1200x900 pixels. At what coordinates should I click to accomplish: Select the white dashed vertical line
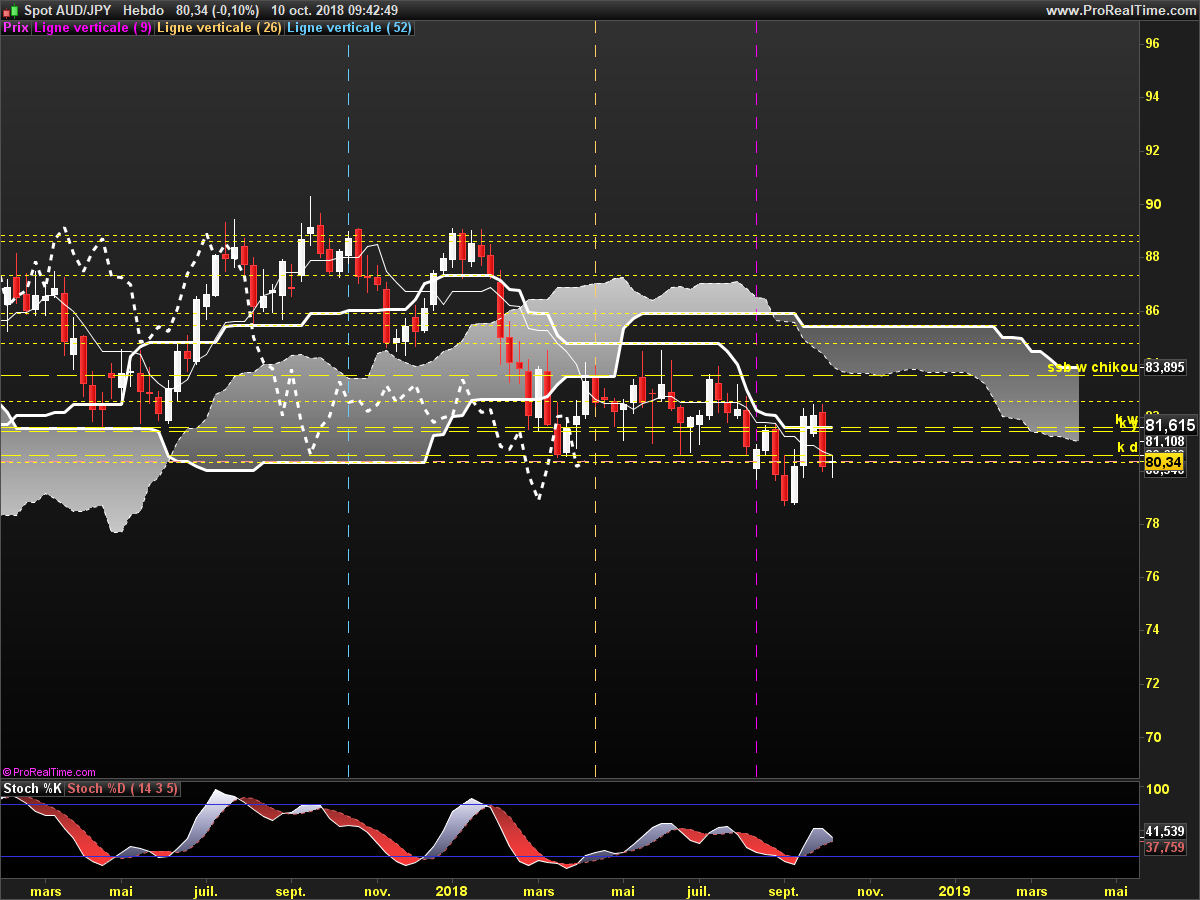595,400
